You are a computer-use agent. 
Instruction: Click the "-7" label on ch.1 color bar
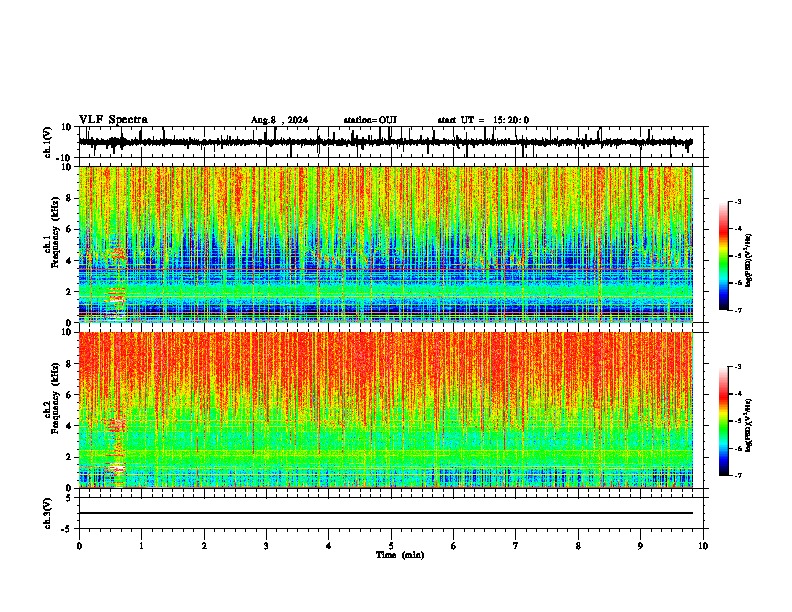coord(738,310)
